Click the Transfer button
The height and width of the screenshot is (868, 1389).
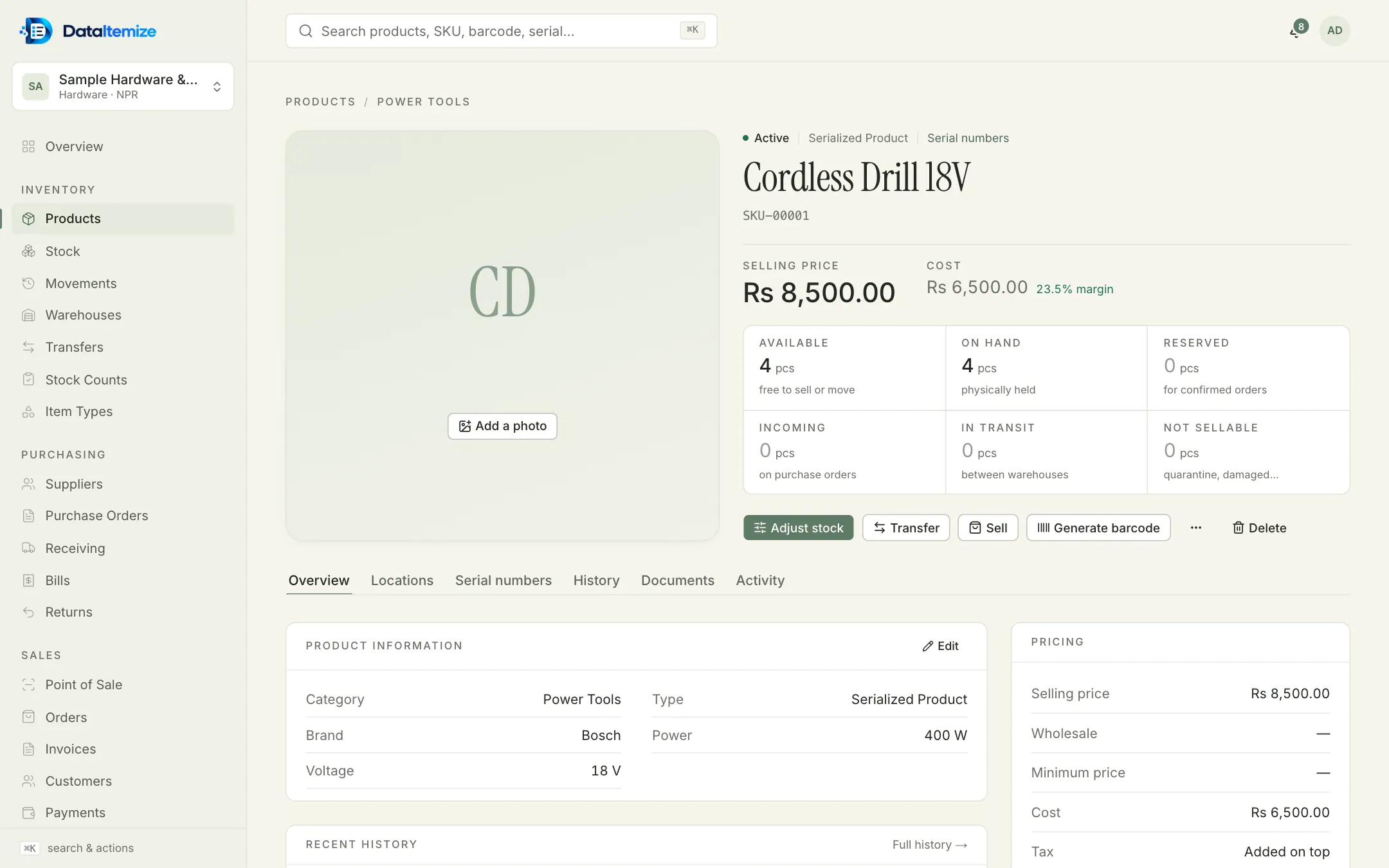[x=906, y=528]
